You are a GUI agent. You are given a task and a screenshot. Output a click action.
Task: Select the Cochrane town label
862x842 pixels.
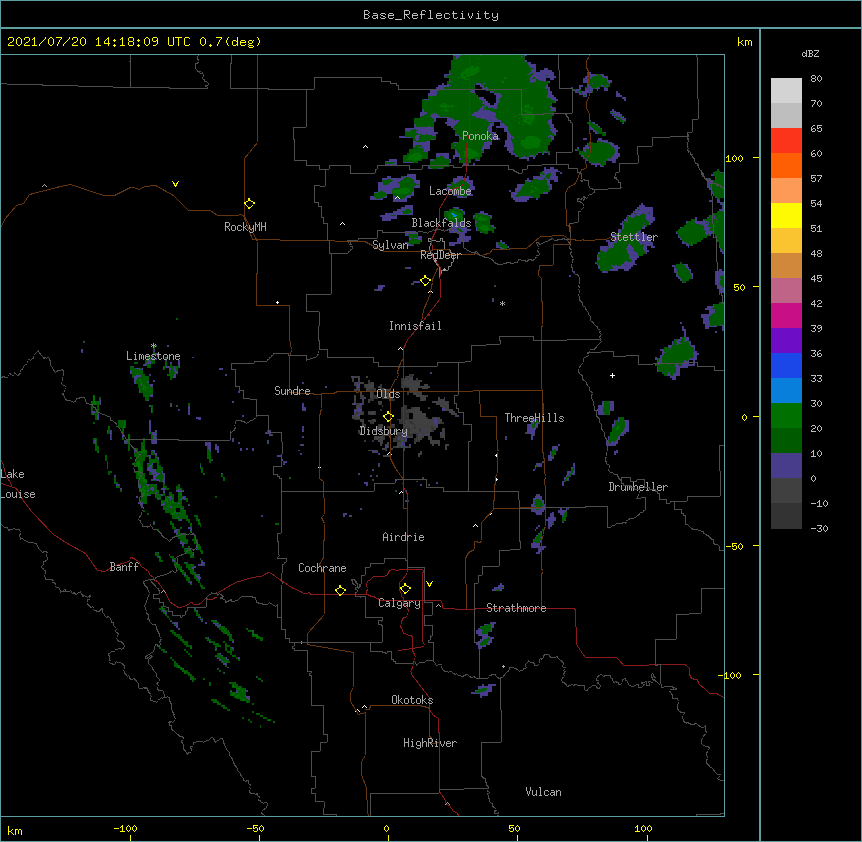322,568
